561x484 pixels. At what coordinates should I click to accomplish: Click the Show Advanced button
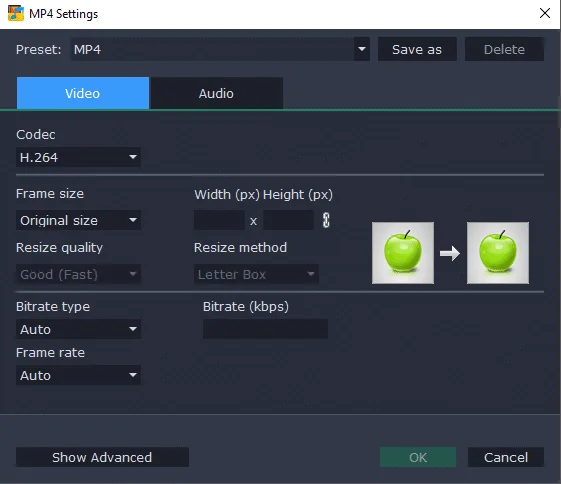(x=102, y=457)
